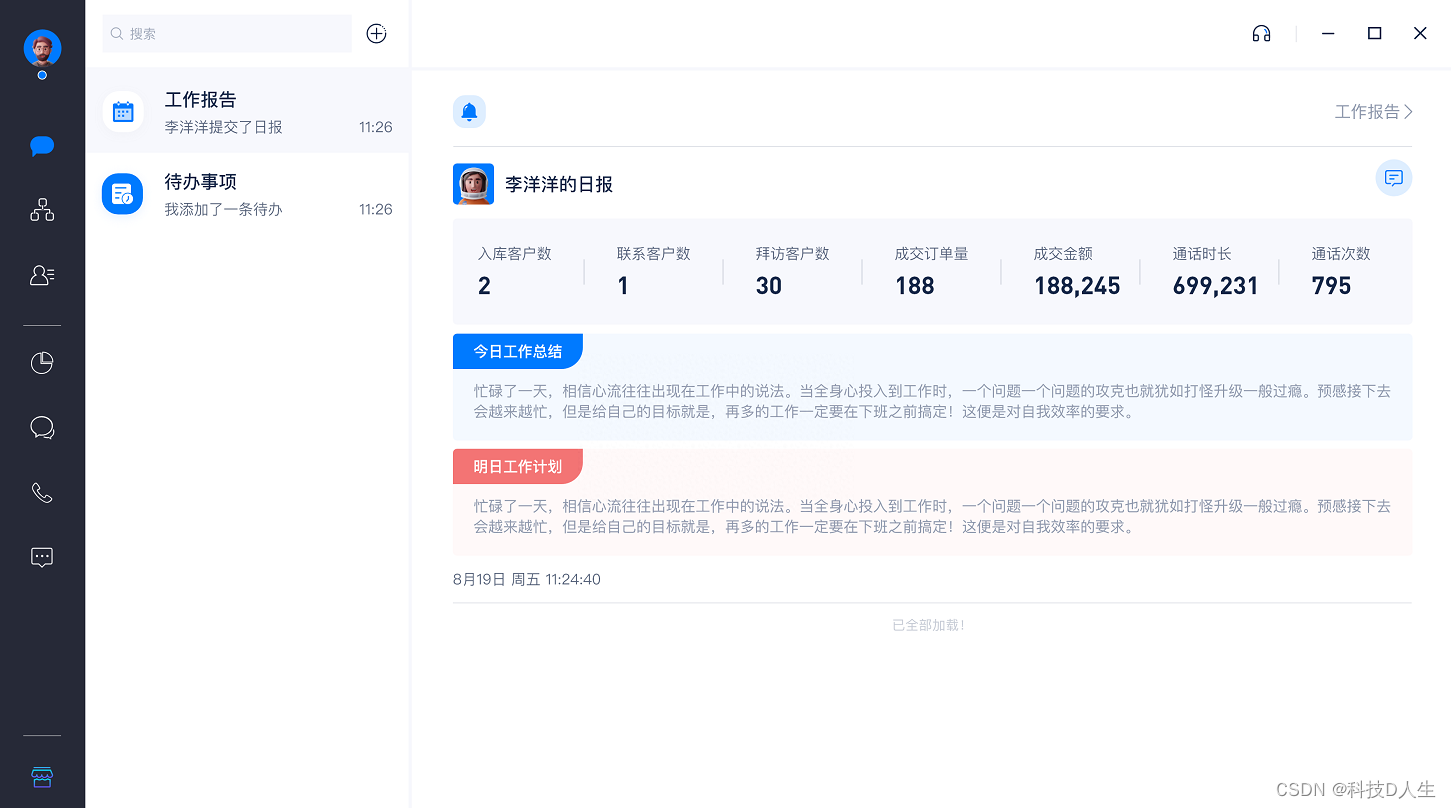Click the 今日工作总结 blue label
The image size is (1451, 808).
[517, 351]
